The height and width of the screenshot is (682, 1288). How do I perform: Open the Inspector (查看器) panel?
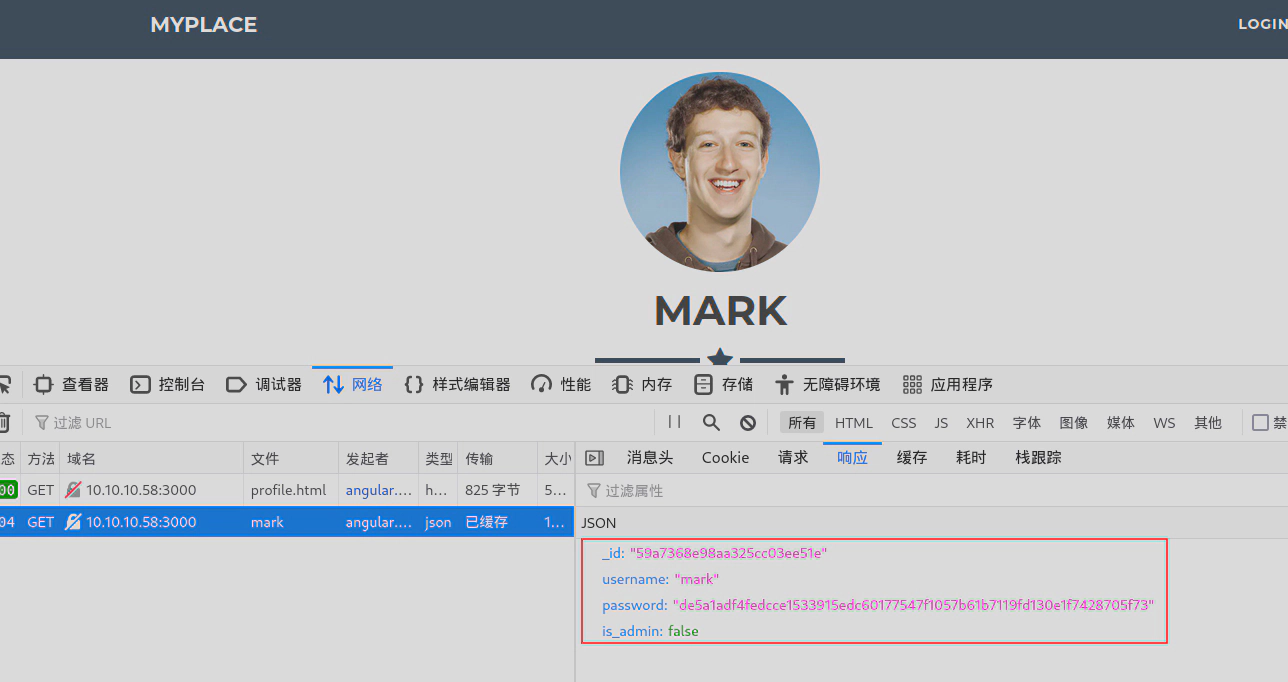point(72,385)
